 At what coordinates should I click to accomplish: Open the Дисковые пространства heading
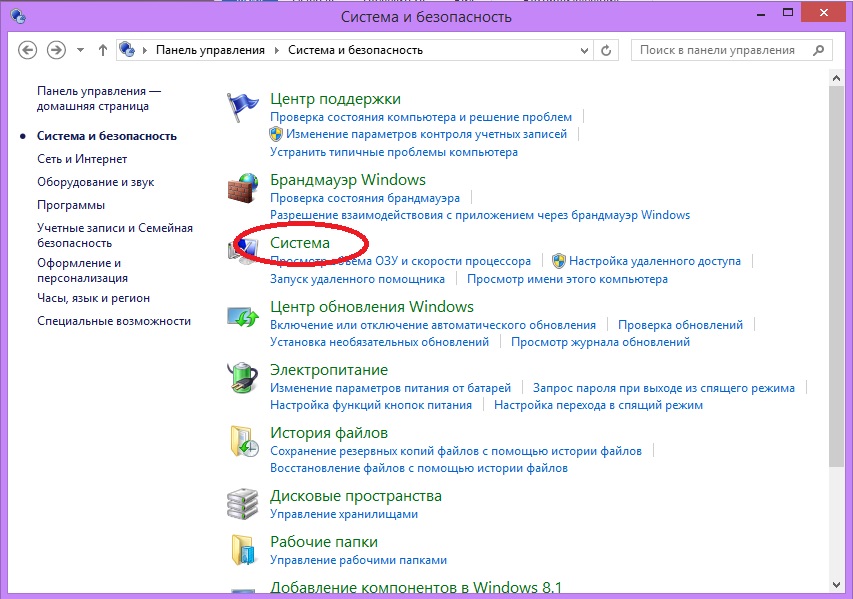356,496
